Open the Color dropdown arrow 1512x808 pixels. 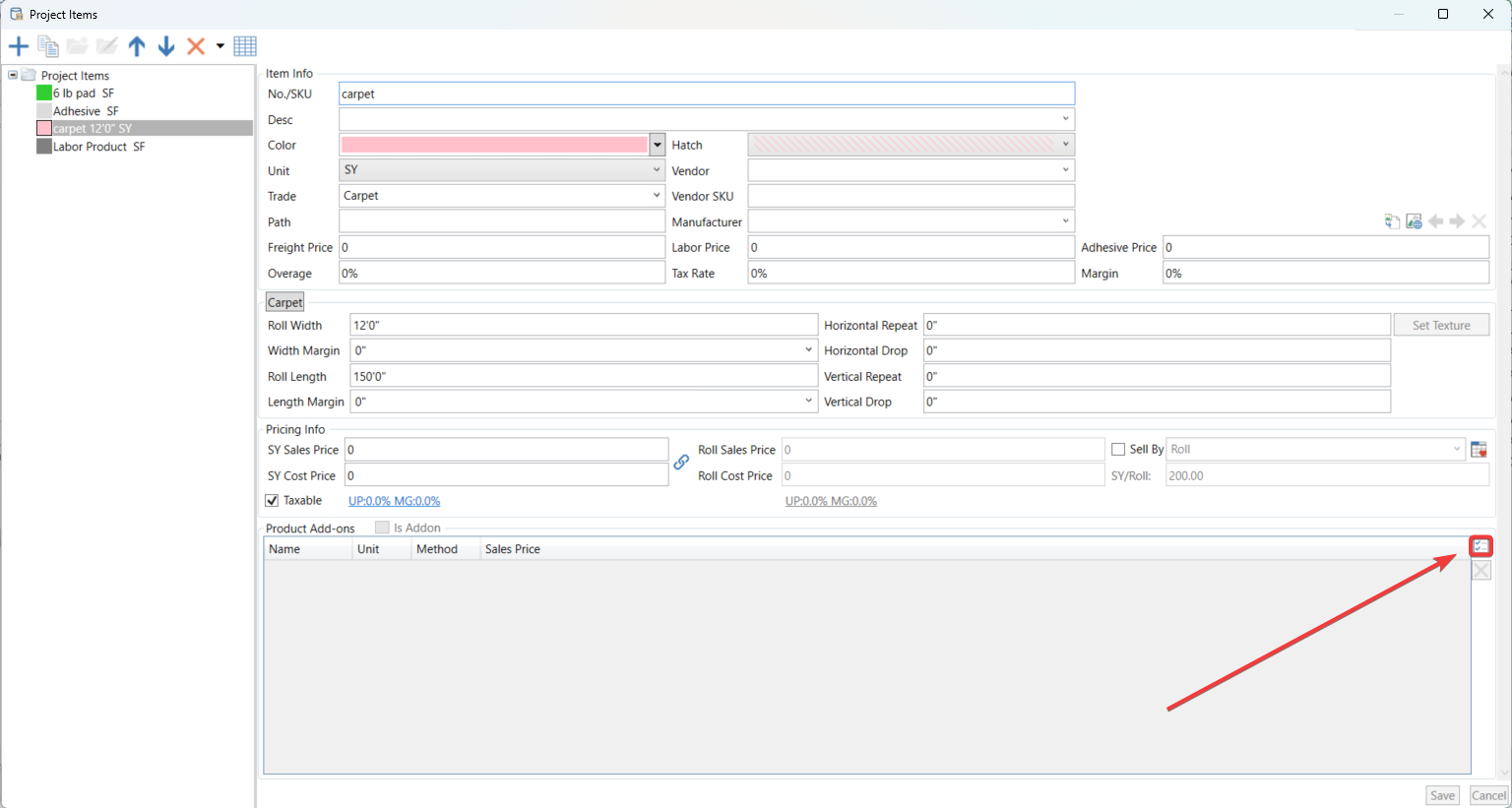pos(658,145)
